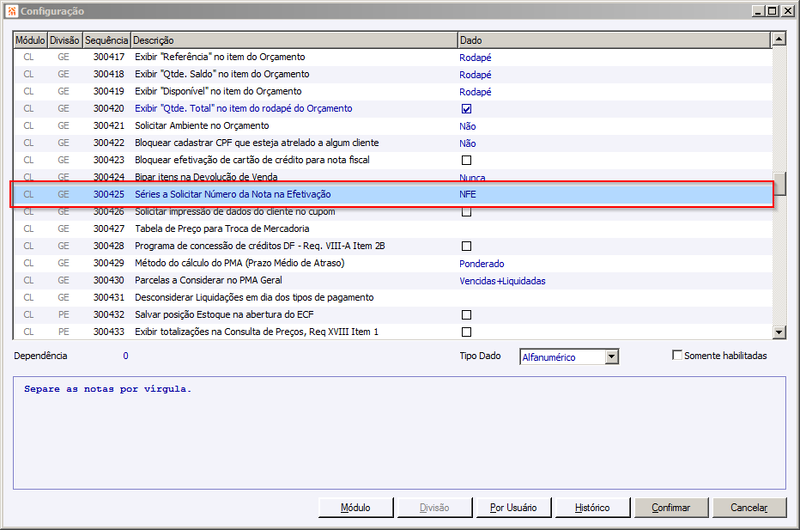The image size is (800, 530).
Task: Click the Vencidas+Liquidadas value
Action: click(x=502, y=281)
